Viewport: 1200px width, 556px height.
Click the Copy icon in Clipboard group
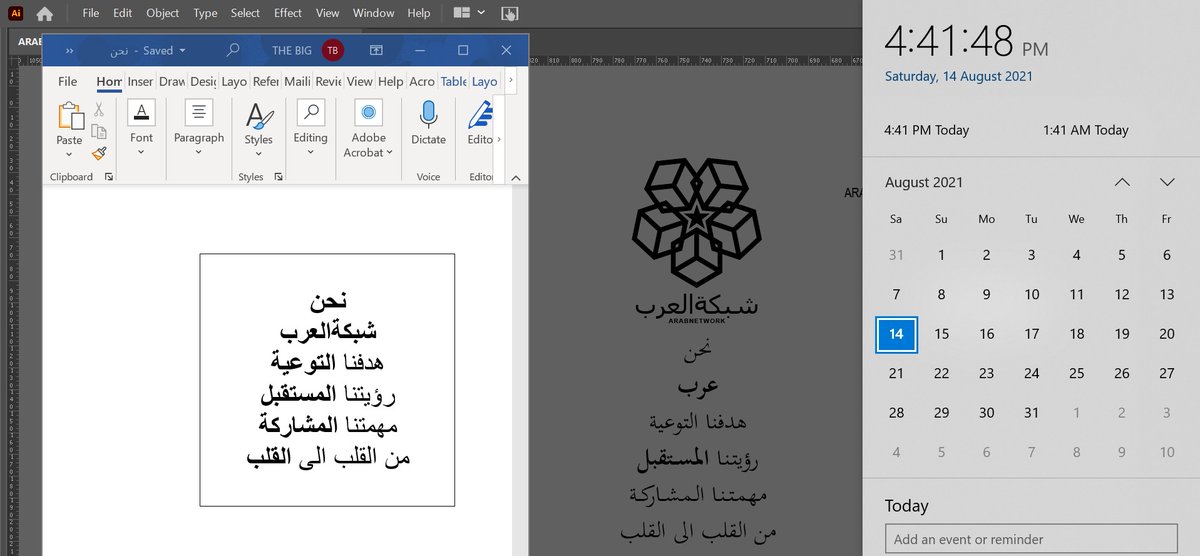pos(99,131)
